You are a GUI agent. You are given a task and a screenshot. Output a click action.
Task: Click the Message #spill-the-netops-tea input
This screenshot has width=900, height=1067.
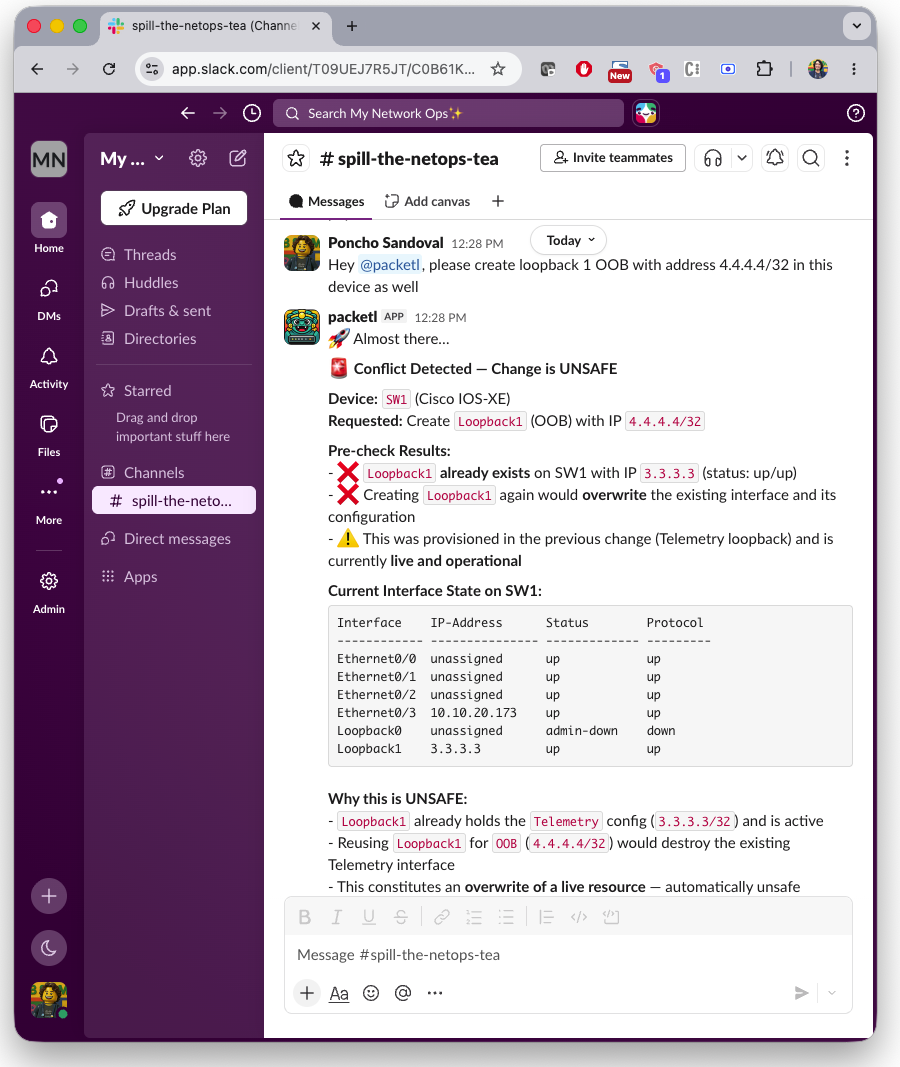click(568, 955)
